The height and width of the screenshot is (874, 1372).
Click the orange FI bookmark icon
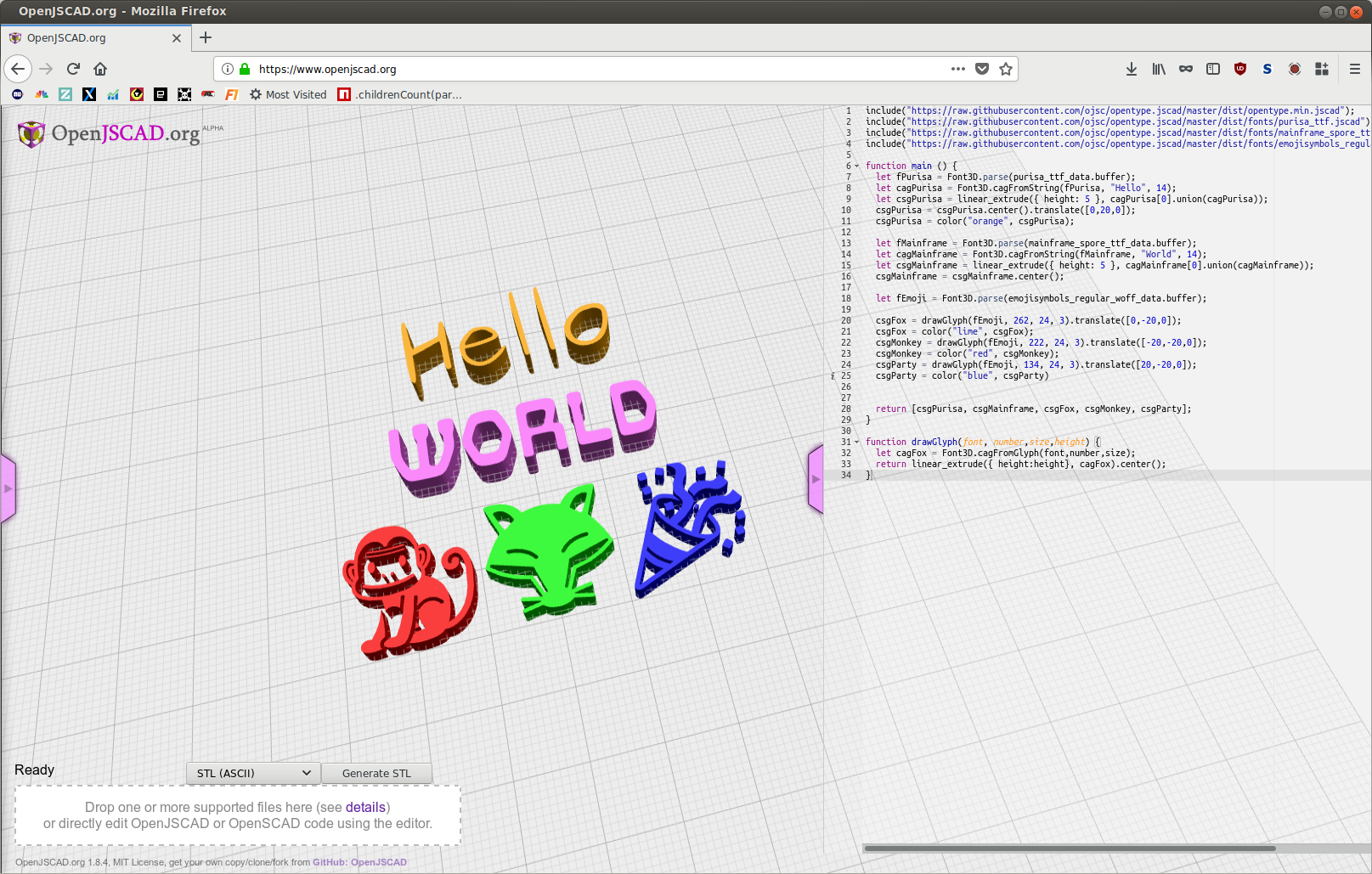(x=232, y=94)
